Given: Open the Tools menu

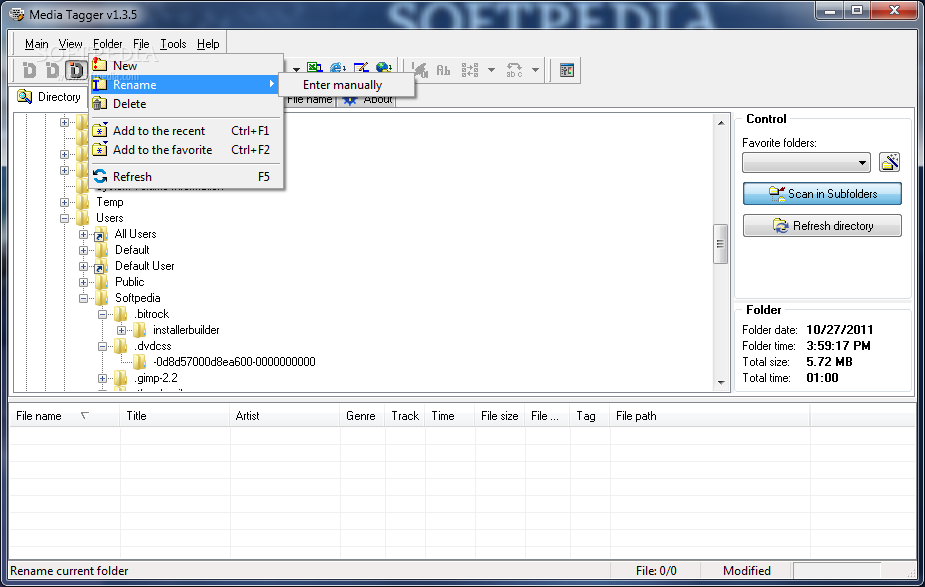Looking at the screenshot, I should (173, 44).
